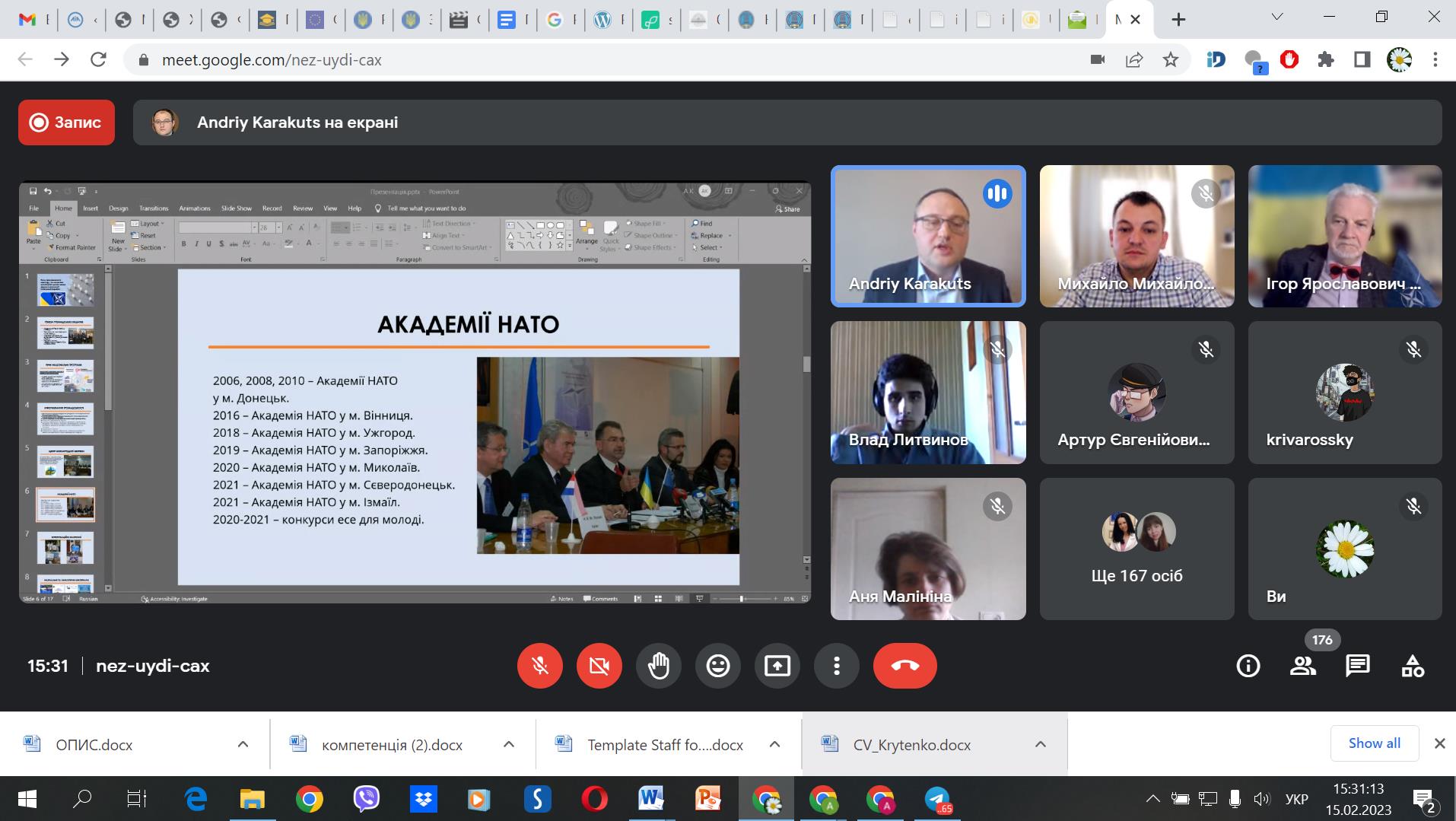Open Chrome three-dot menu
The width and height of the screenshot is (1456, 821).
(x=1435, y=59)
